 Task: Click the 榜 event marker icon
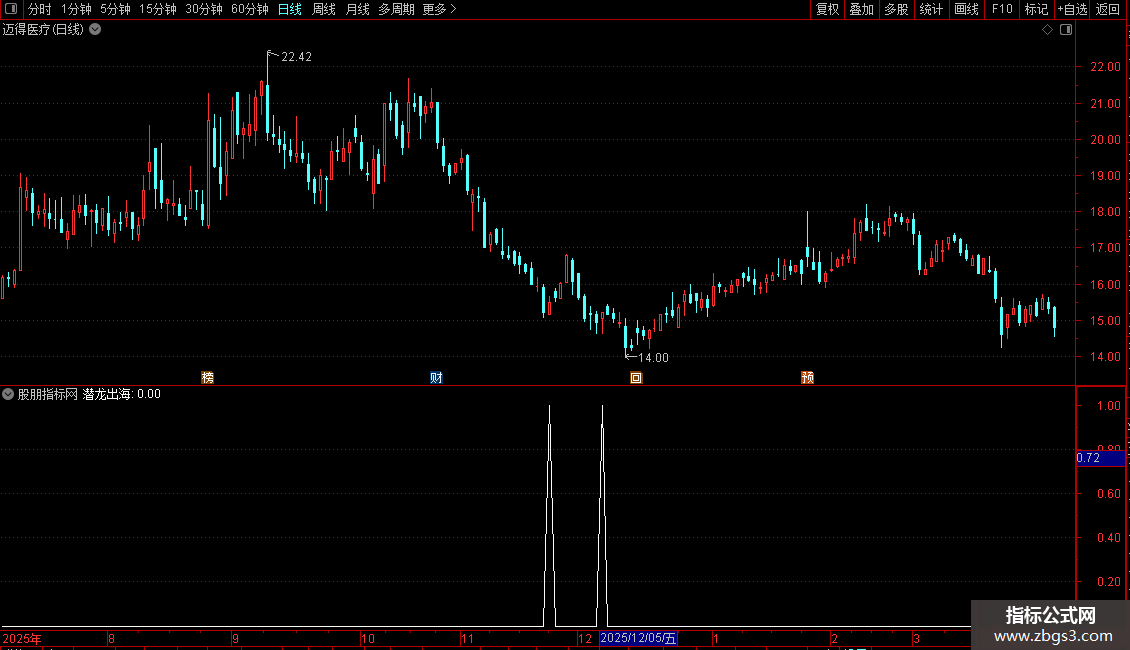pos(208,378)
